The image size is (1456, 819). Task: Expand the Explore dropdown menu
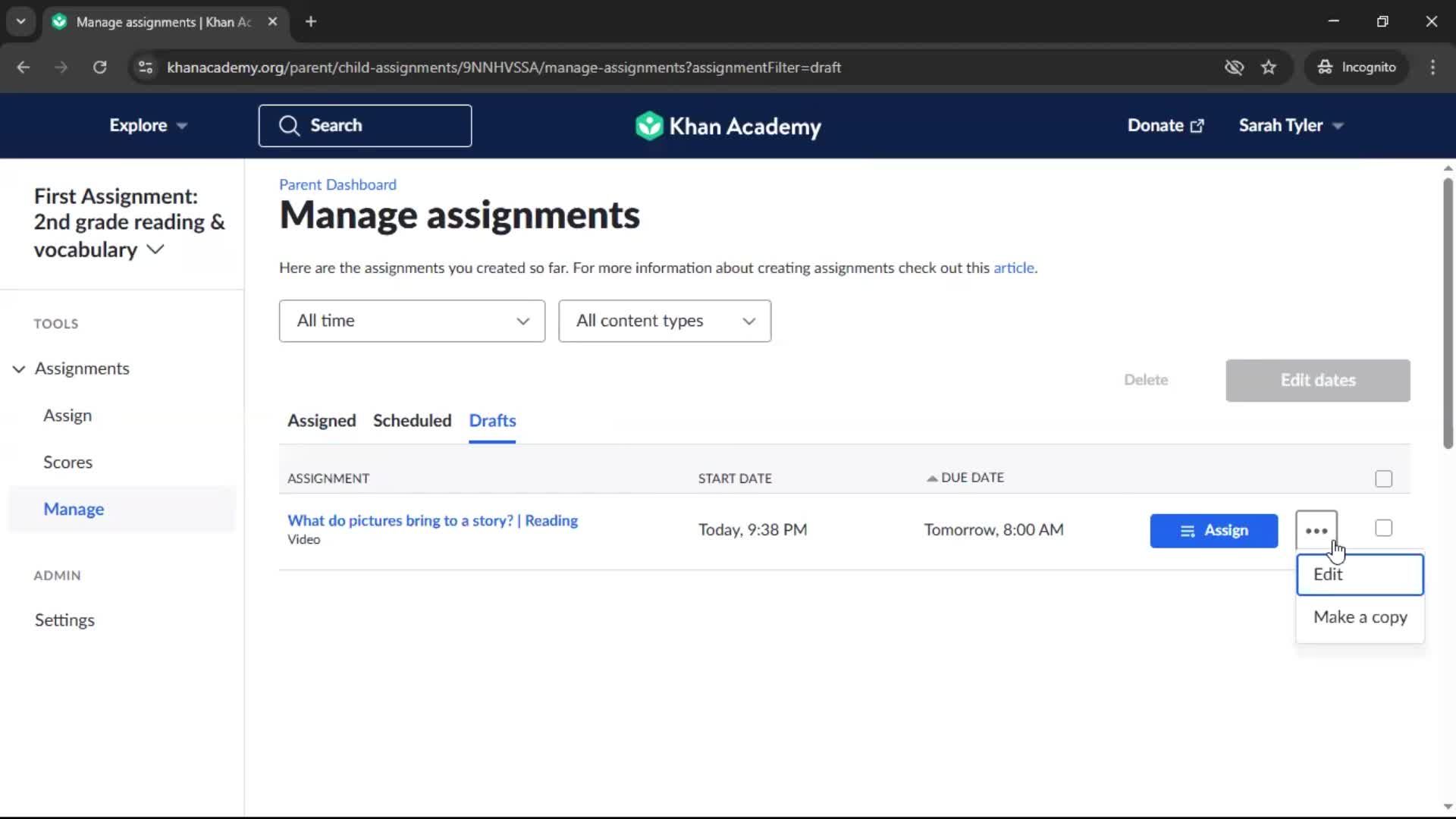[148, 126]
